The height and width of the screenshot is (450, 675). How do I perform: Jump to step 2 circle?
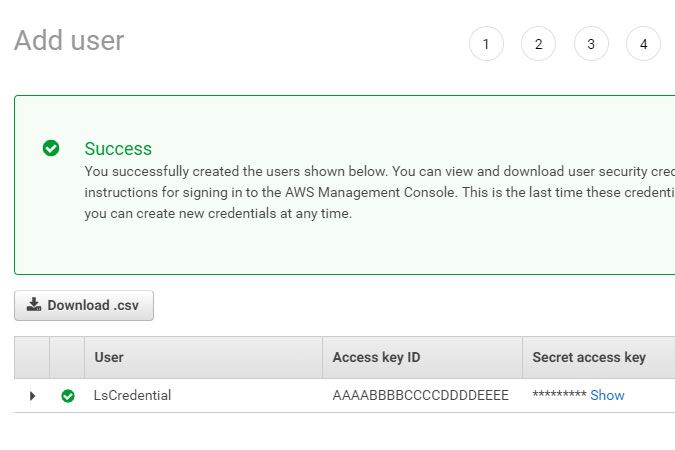tap(538, 44)
